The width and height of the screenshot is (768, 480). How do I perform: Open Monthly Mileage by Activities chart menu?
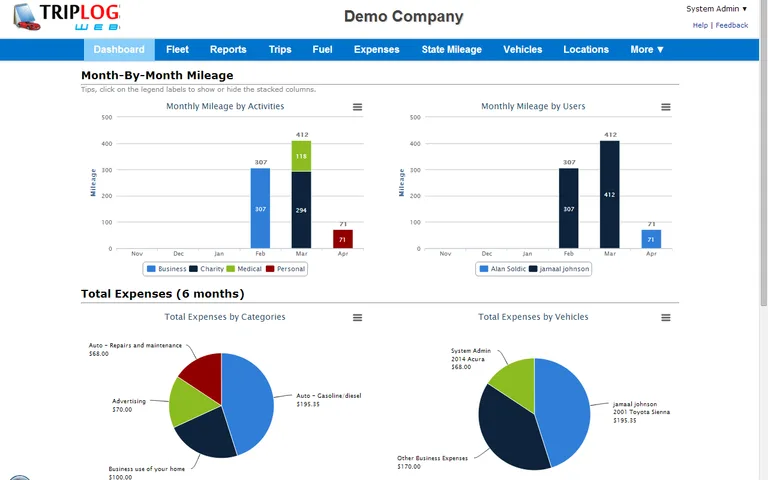point(357,107)
